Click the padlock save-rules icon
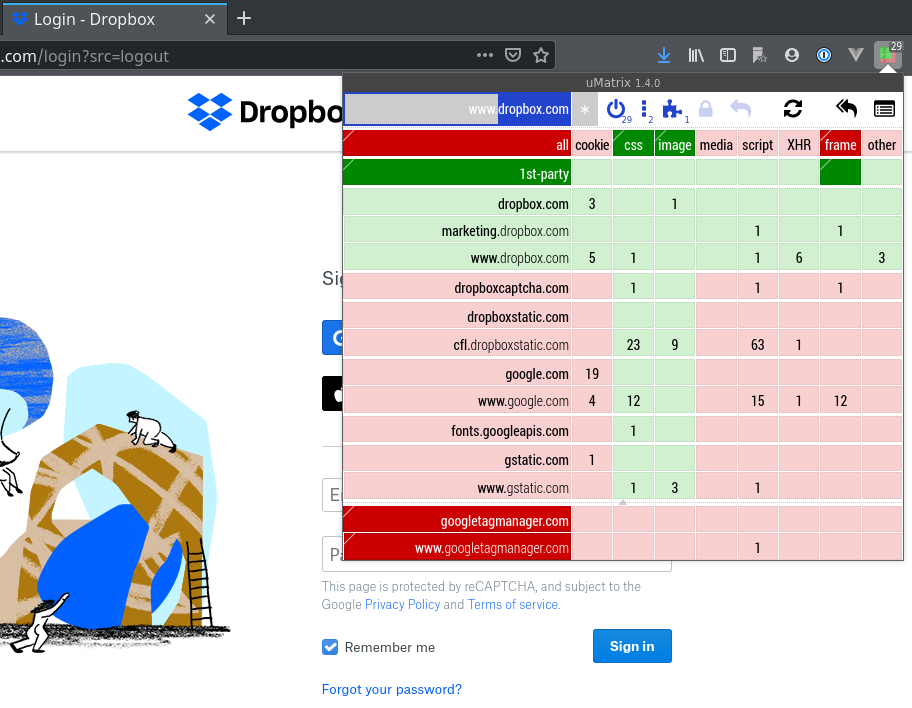 tap(706, 109)
